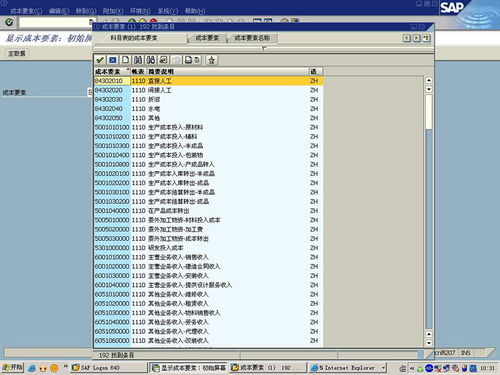Select row 6051060000 其他业务收入-改装收入
Screen dimensions: 500x375
(208, 341)
